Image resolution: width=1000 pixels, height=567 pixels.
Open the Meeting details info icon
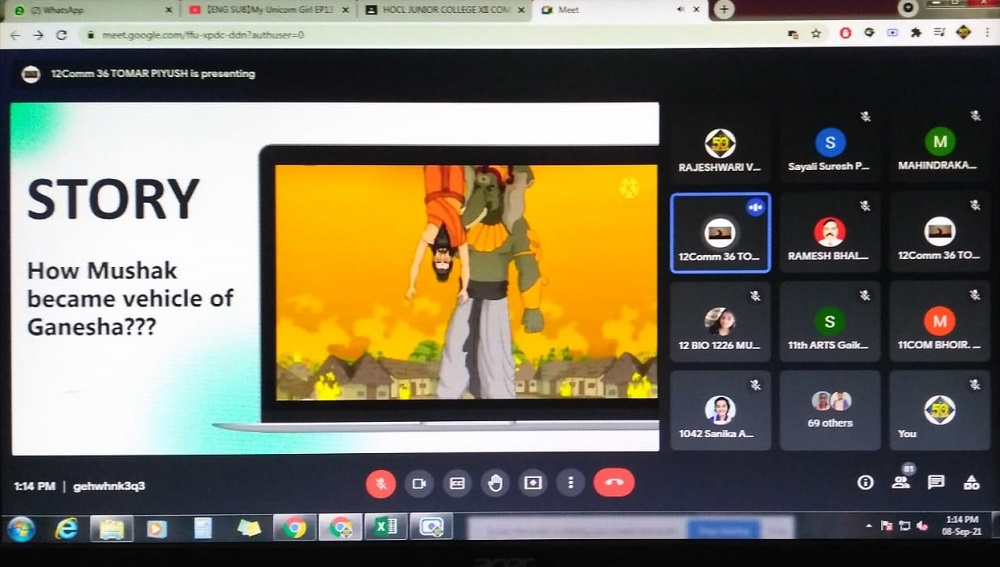[865, 482]
